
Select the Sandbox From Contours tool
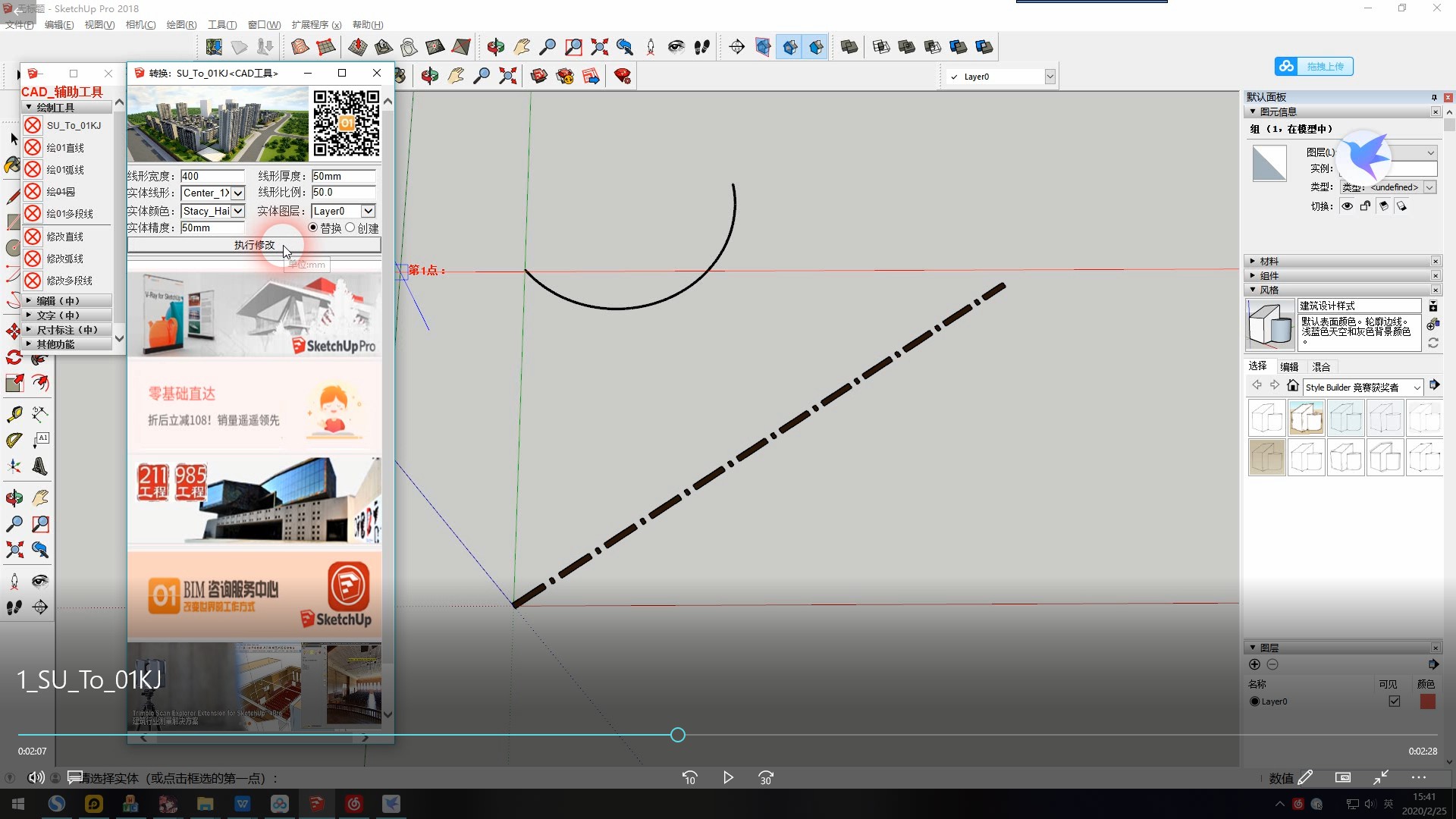(x=300, y=47)
